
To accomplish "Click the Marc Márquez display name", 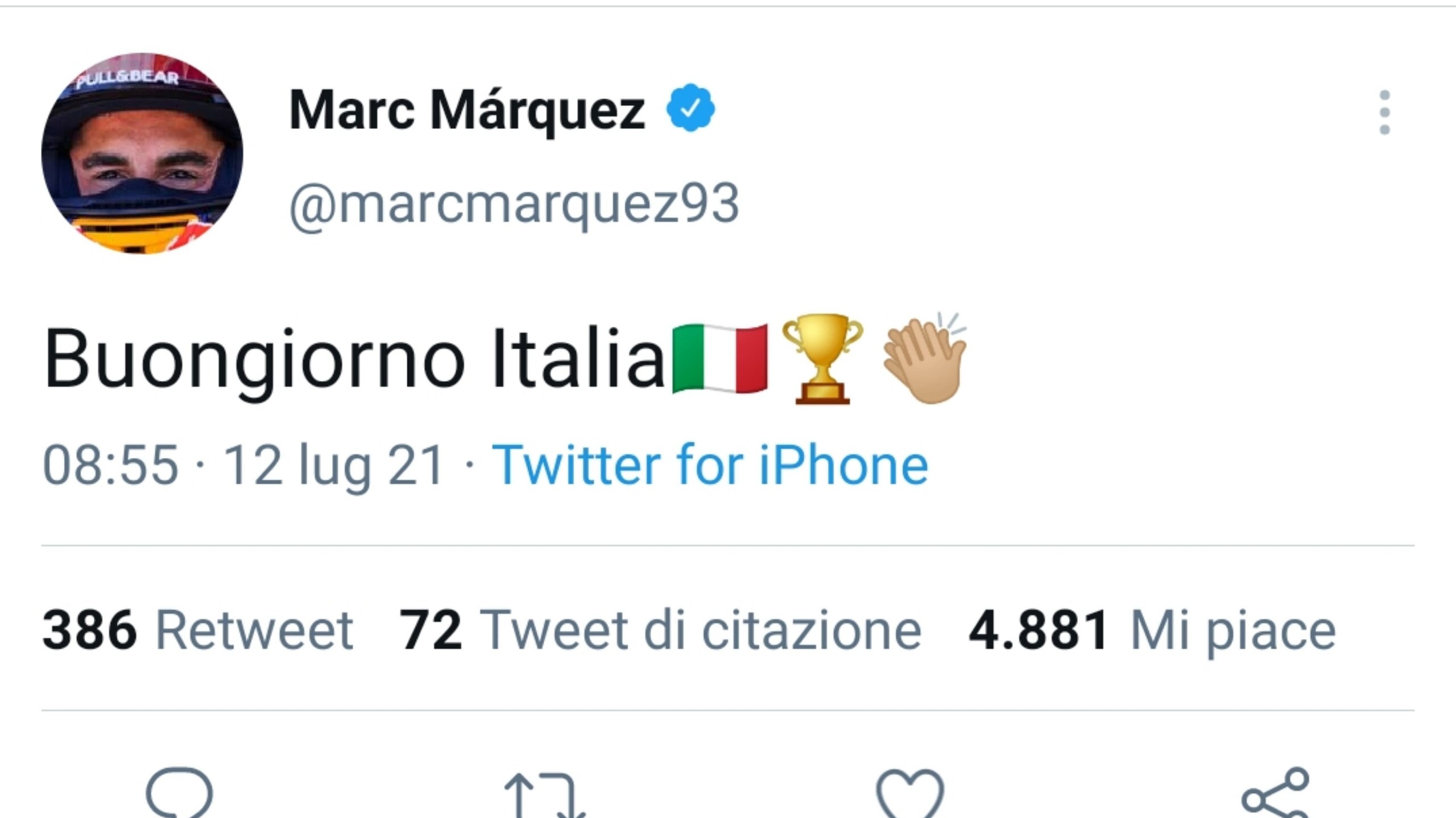I will point(467,110).
